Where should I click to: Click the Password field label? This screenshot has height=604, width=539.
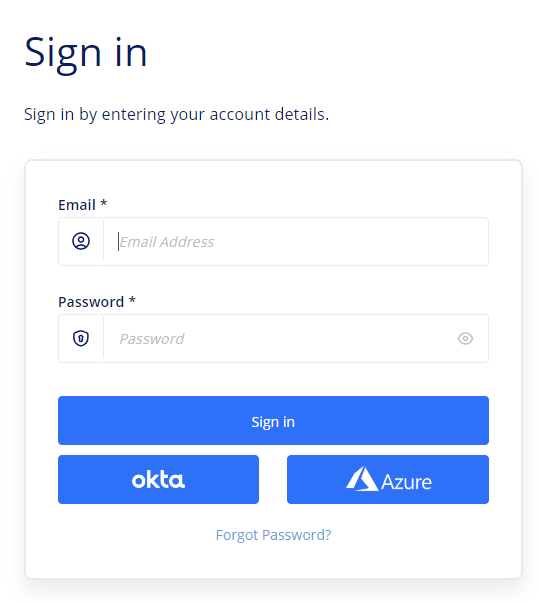pyautogui.click(x=91, y=302)
